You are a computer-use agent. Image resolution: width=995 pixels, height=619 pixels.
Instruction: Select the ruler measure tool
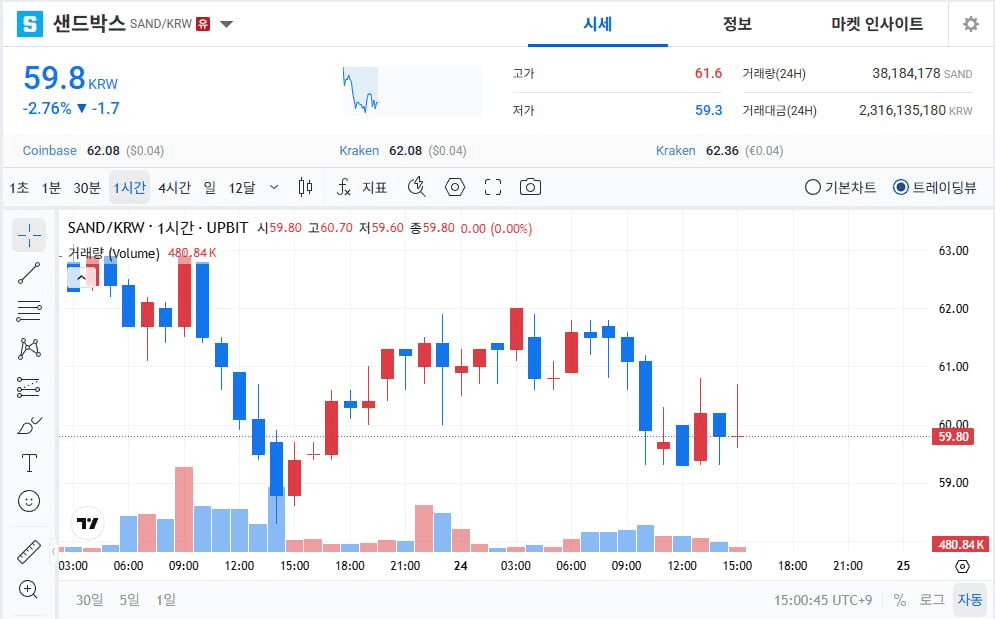29,552
